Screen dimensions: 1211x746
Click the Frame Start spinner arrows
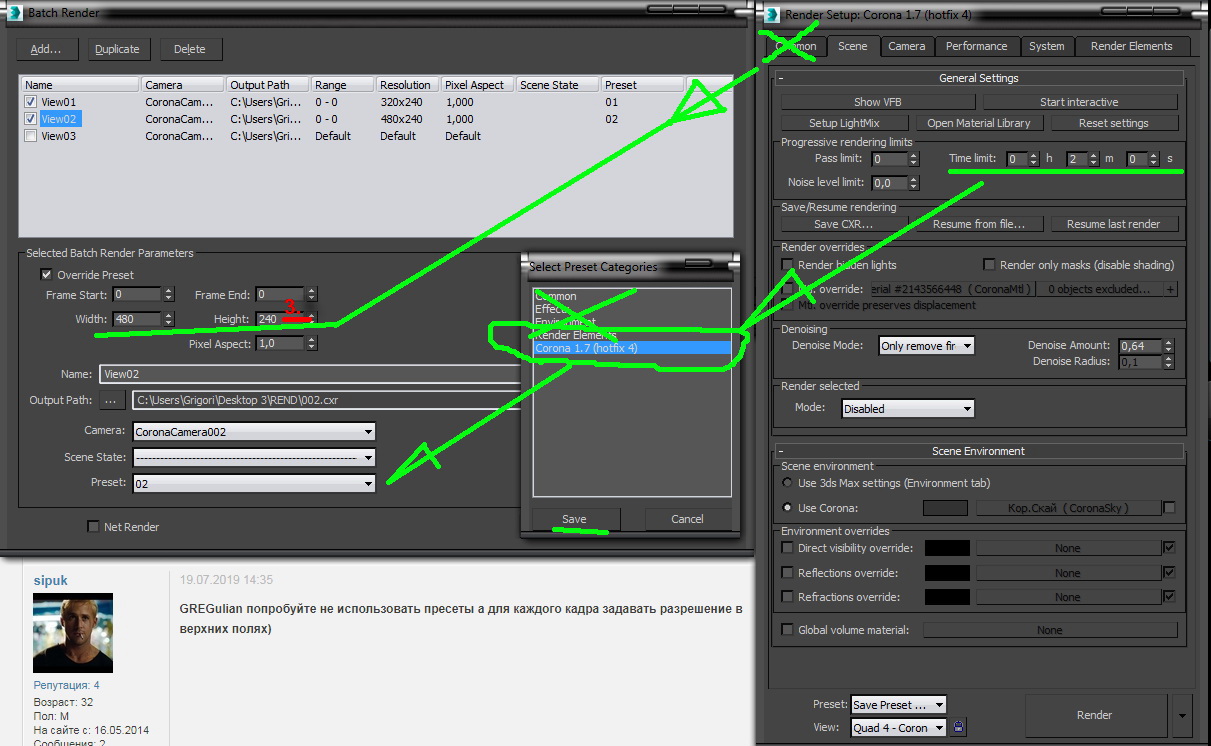pos(168,295)
